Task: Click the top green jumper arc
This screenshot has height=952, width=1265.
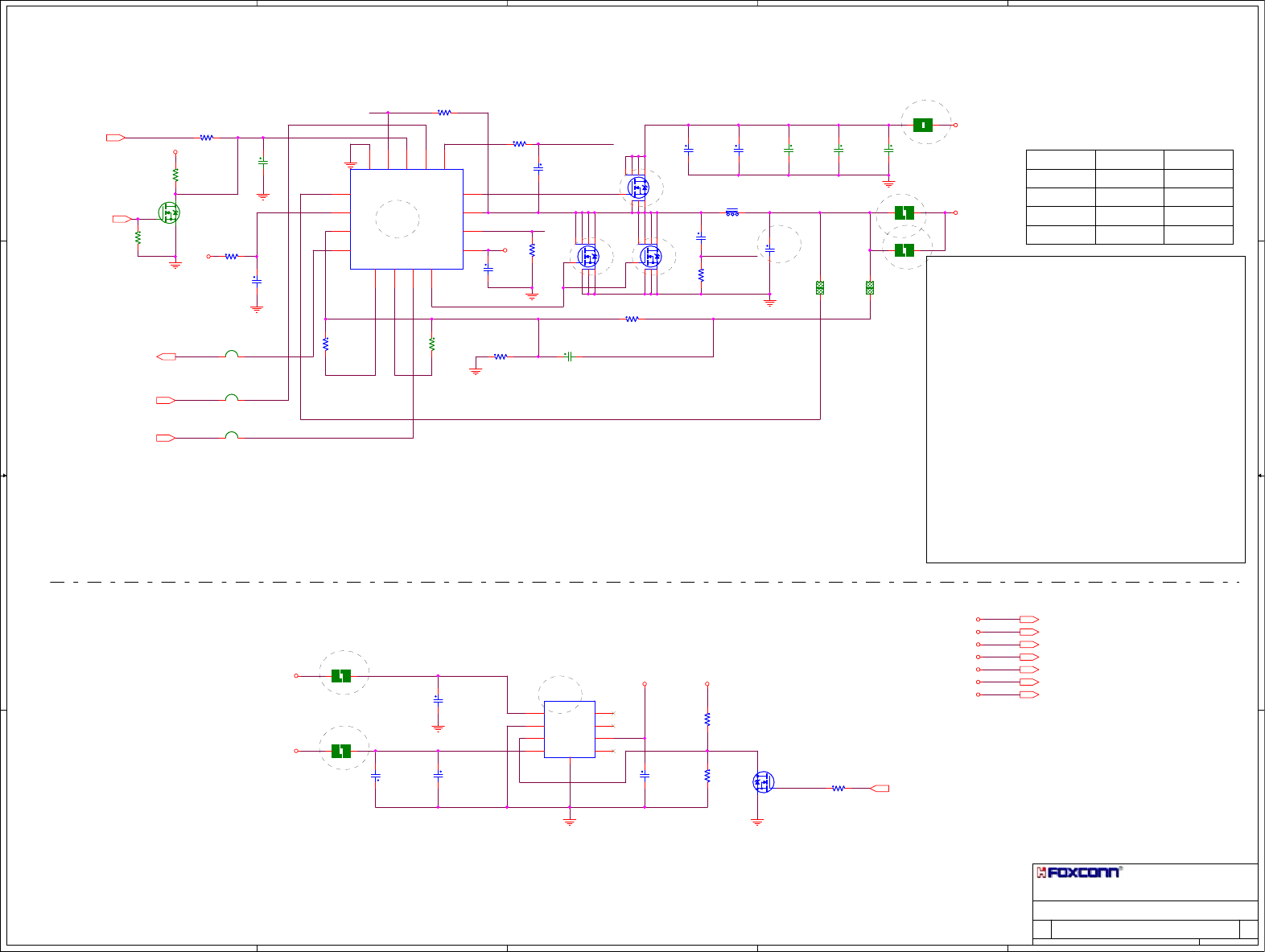Action: 232,353
